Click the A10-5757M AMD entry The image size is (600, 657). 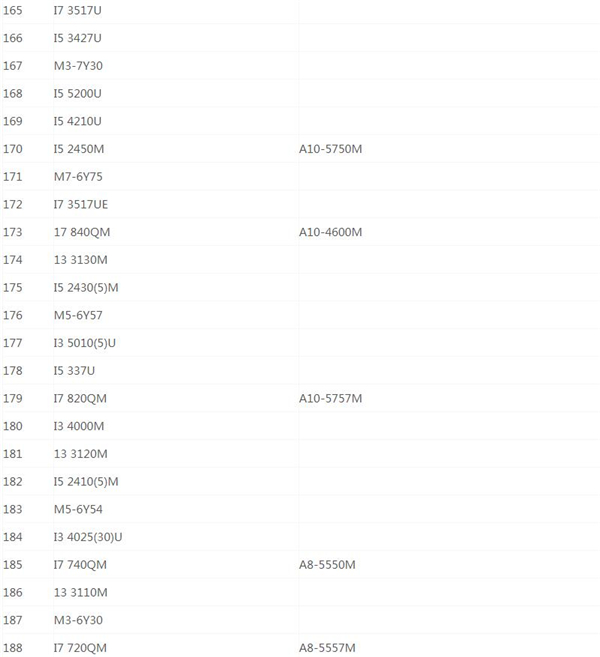click(330, 399)
